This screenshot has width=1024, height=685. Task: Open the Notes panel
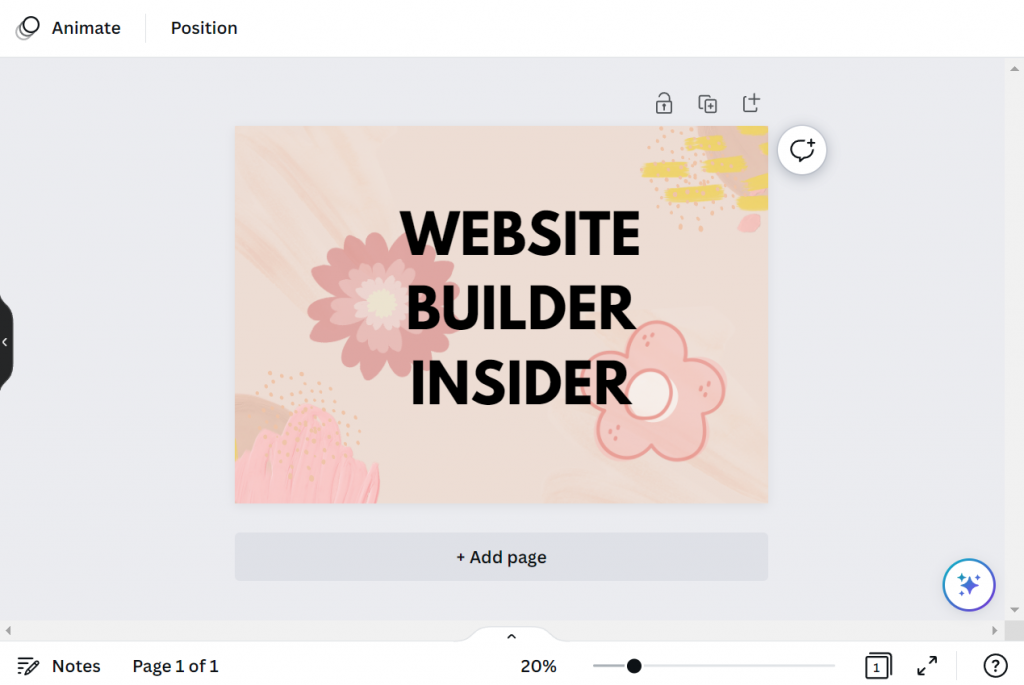pos(59,666)
